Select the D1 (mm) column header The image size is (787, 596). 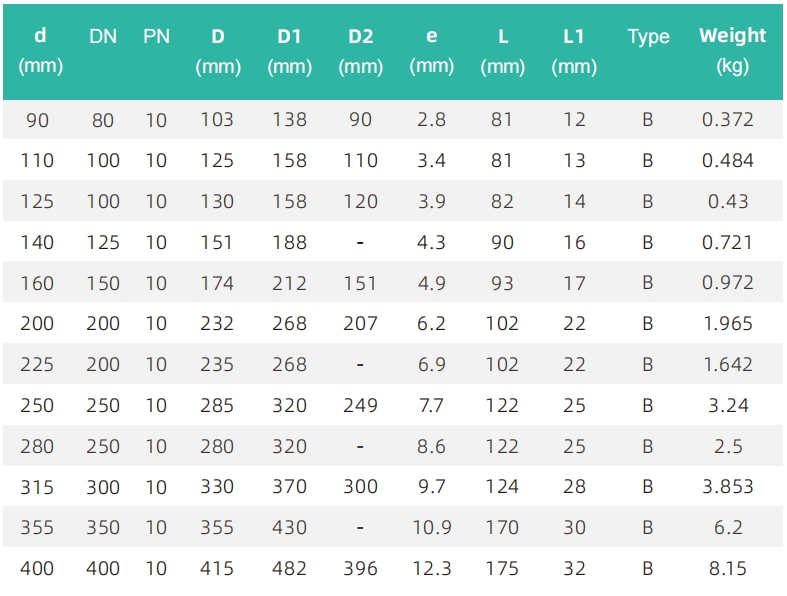click(x=290, y=51)
